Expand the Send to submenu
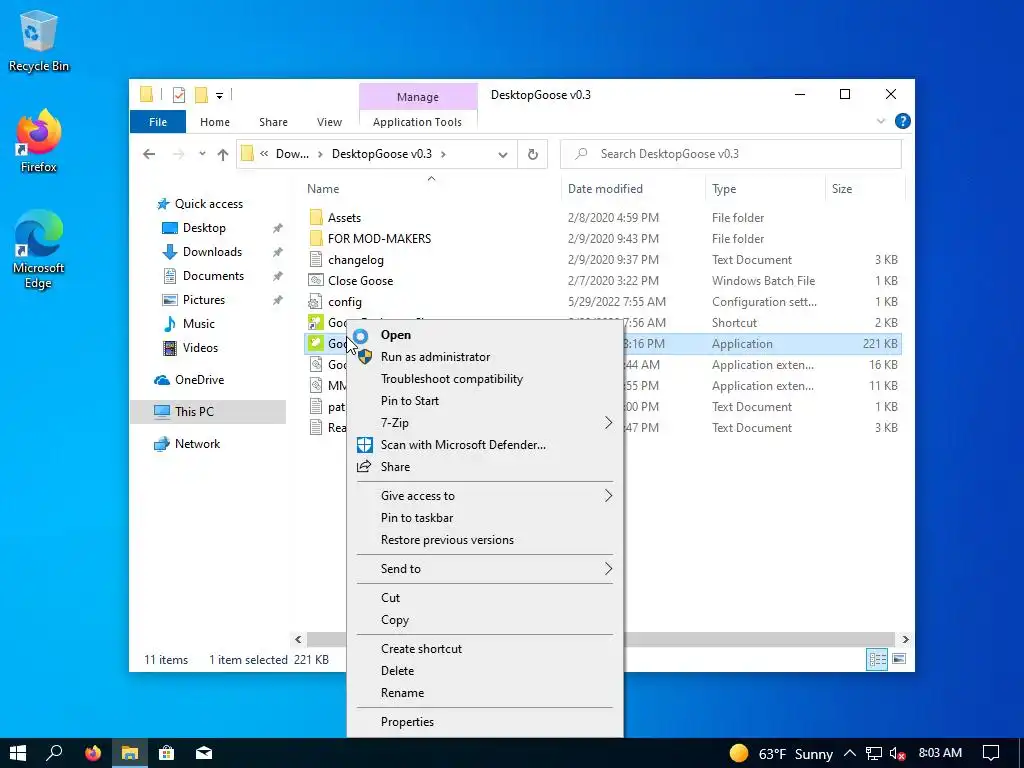 pyautogui.click(x=485, y=569)
